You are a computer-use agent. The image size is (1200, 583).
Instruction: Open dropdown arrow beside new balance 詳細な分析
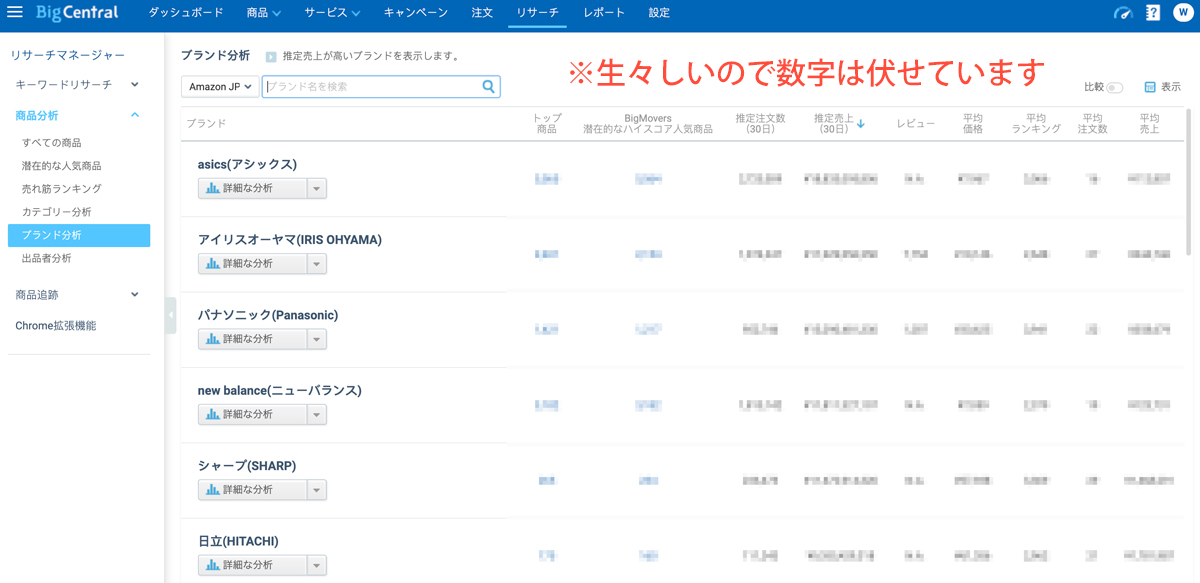(316, 414)
